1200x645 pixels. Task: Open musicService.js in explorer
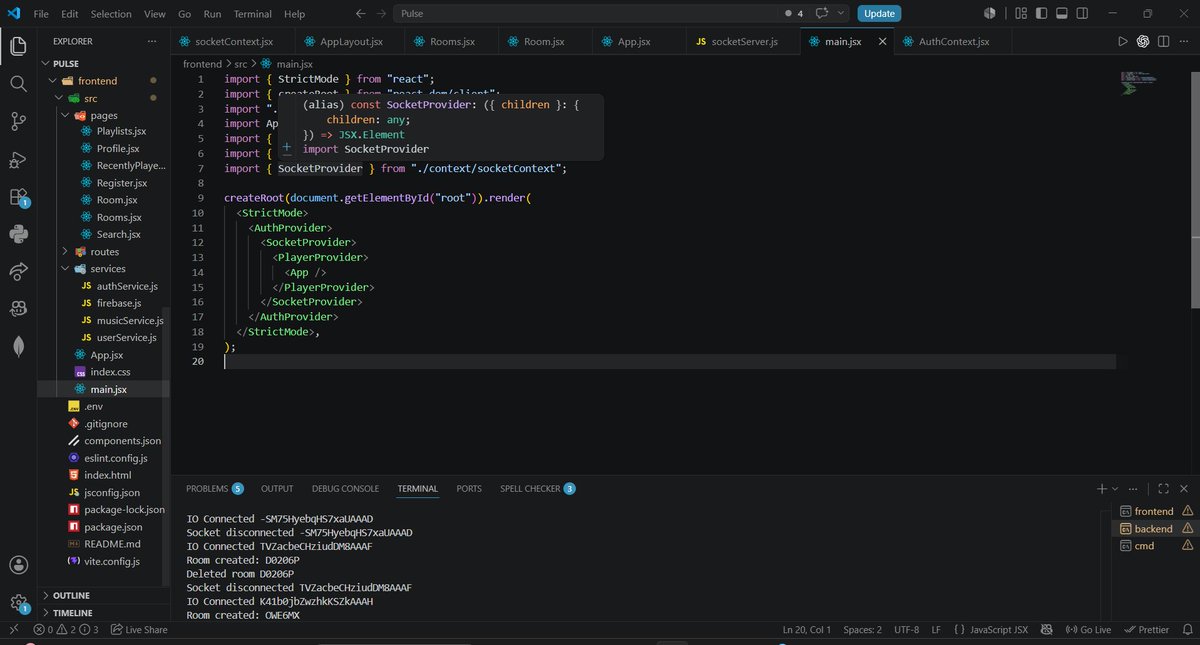pyautogui.click(x=130, y=320)
